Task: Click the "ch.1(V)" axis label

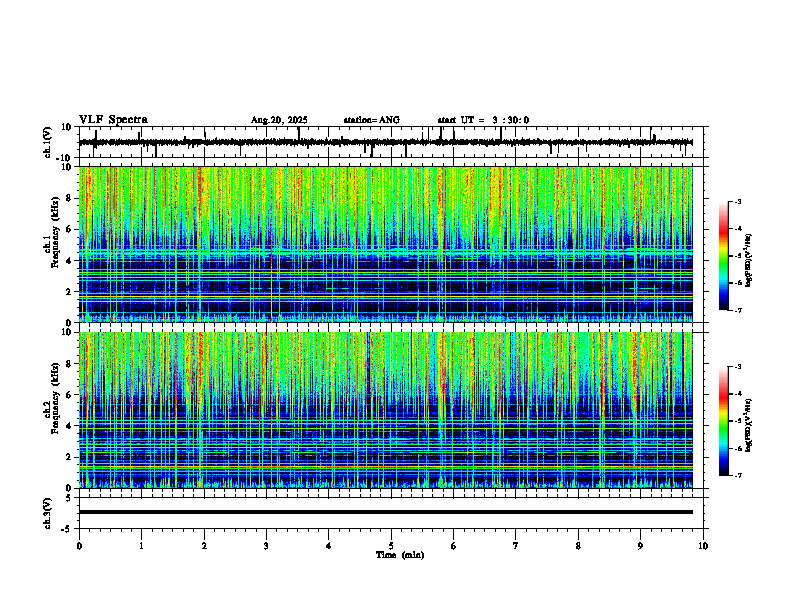Action: pyautogui.click(x=48, y=142)
